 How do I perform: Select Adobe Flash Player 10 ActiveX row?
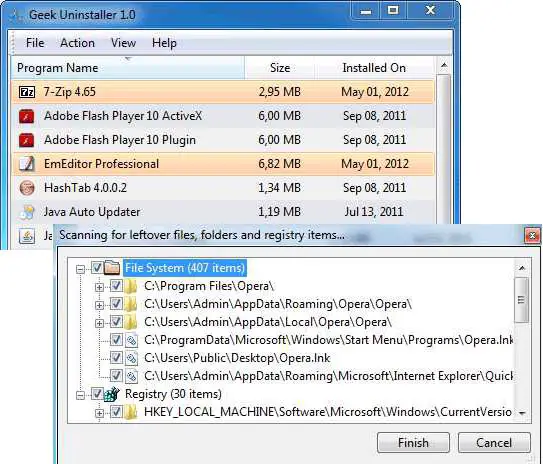pyautogui.click(x=223, y=116)
